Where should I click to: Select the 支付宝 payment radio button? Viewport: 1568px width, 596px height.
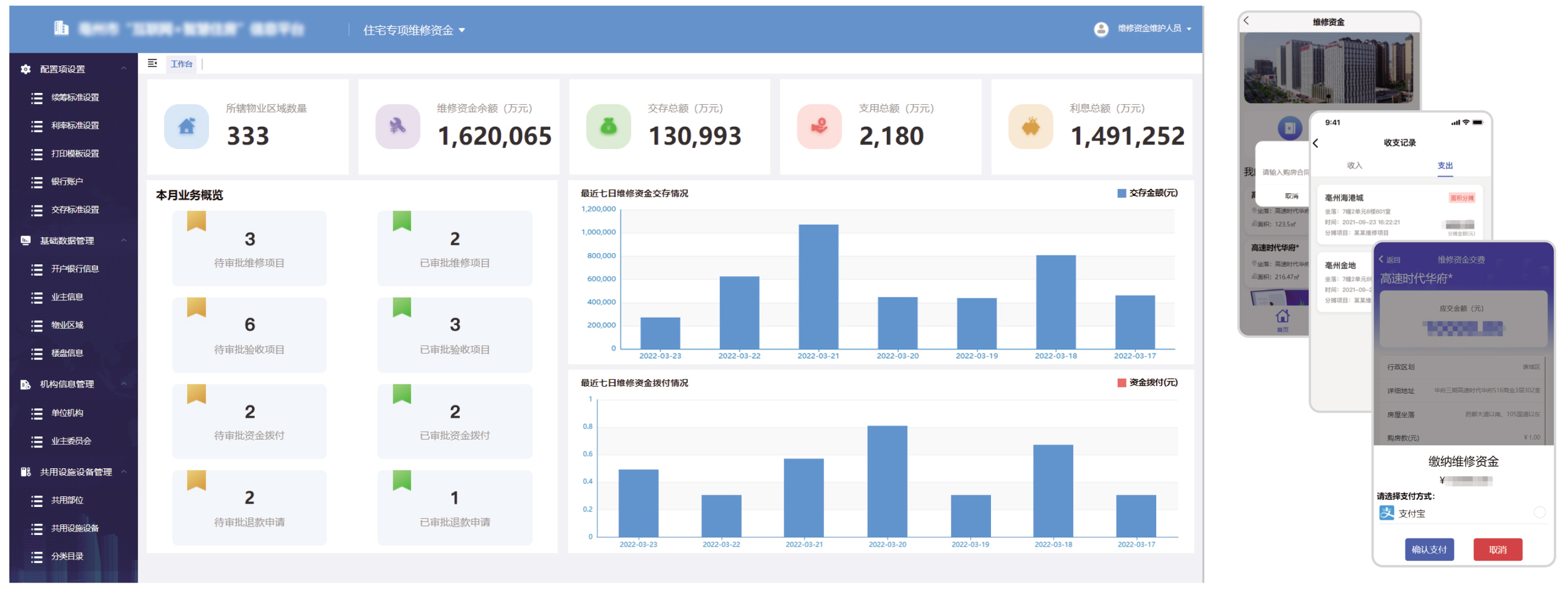click(1539, 513)
